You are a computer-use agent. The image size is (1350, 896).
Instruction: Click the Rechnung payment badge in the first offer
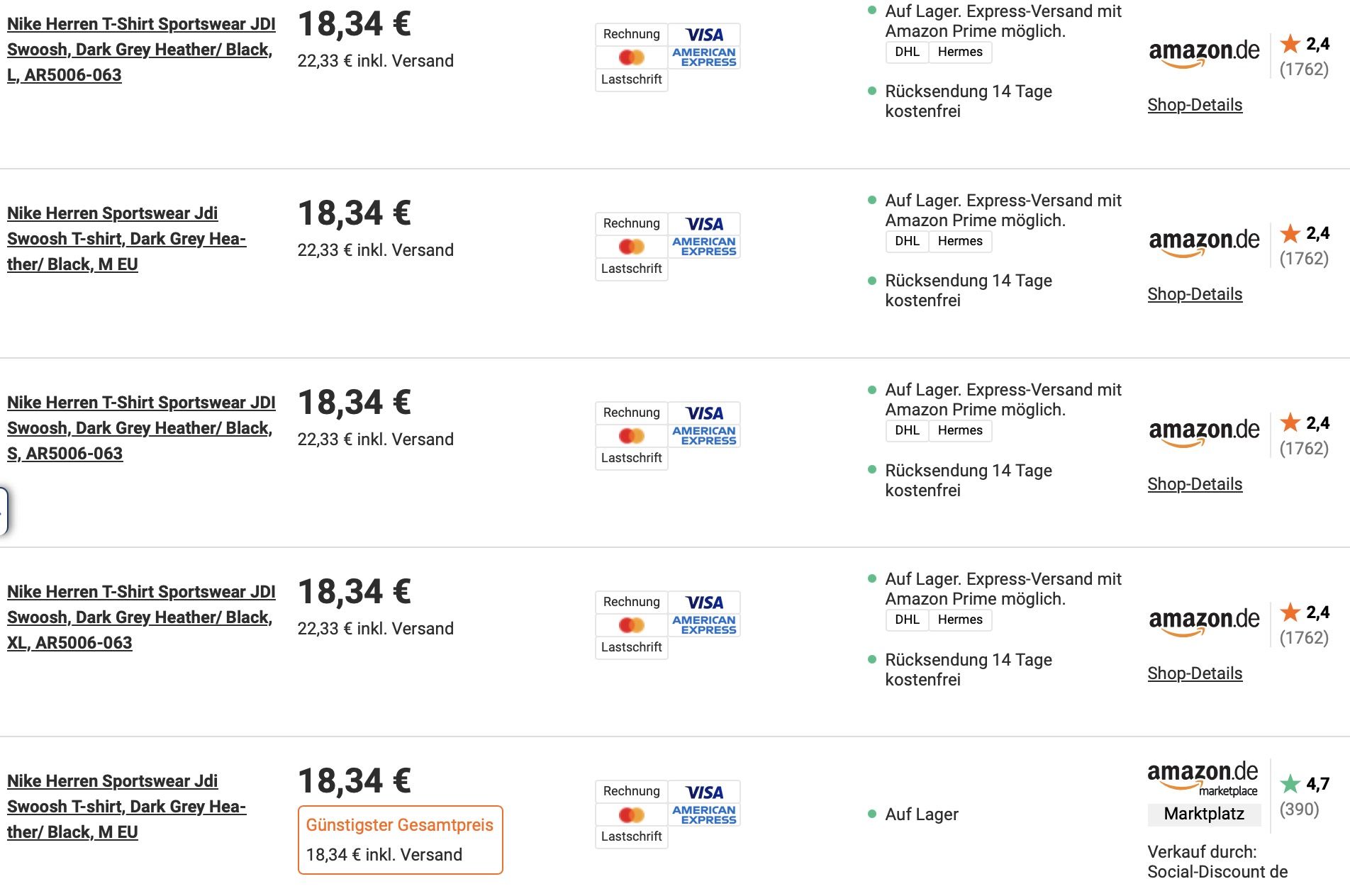pos(631,34)
